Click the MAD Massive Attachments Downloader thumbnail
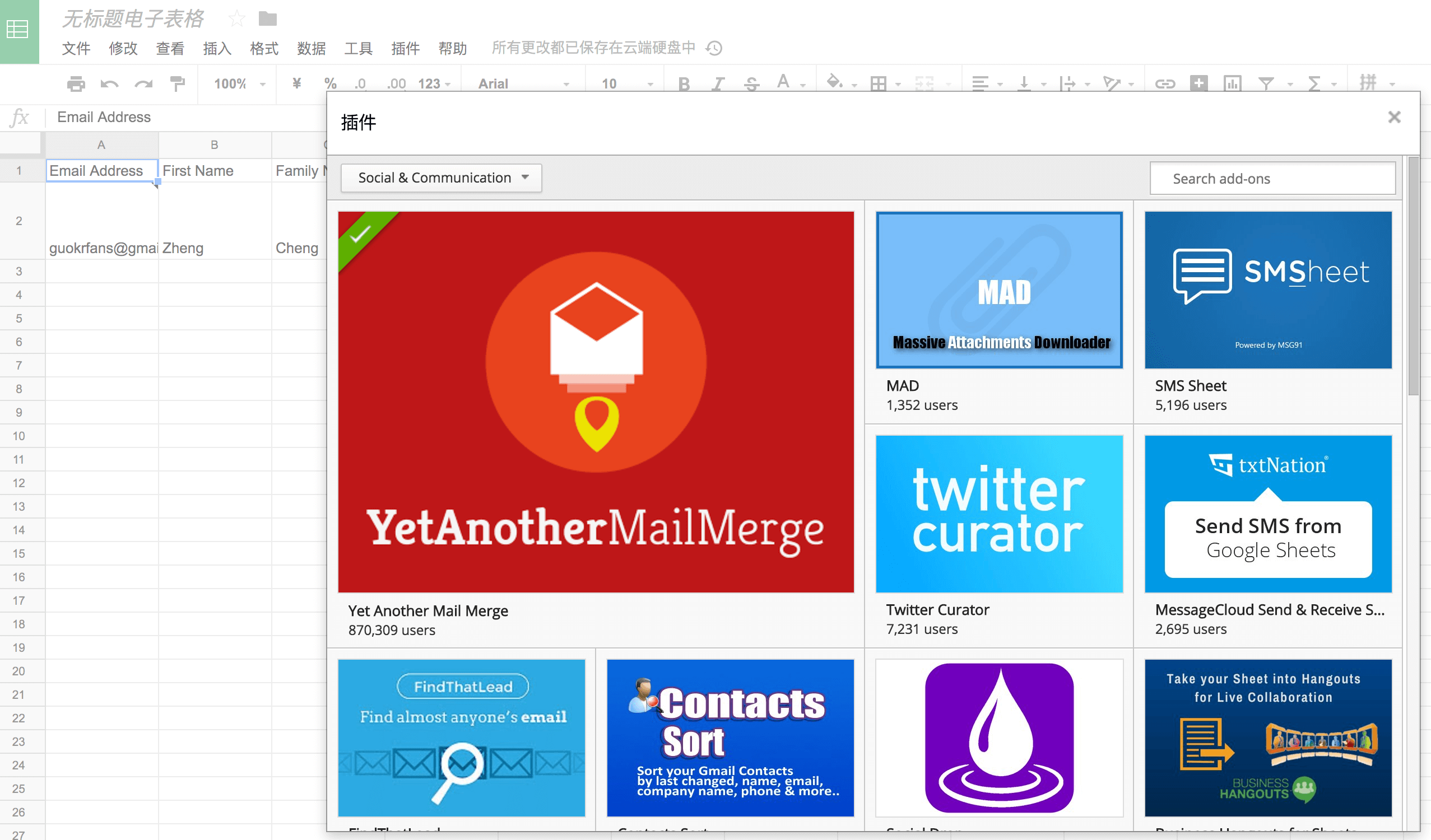Viewport: 1431px width, 840px height. [999, 290]
